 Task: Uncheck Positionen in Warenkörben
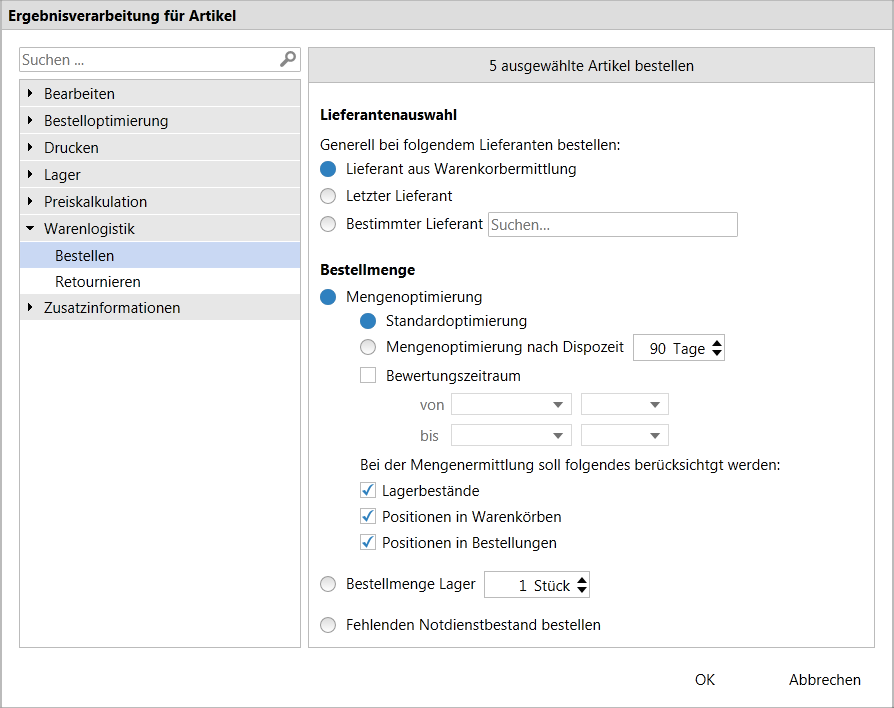click(x=368, y=516)
